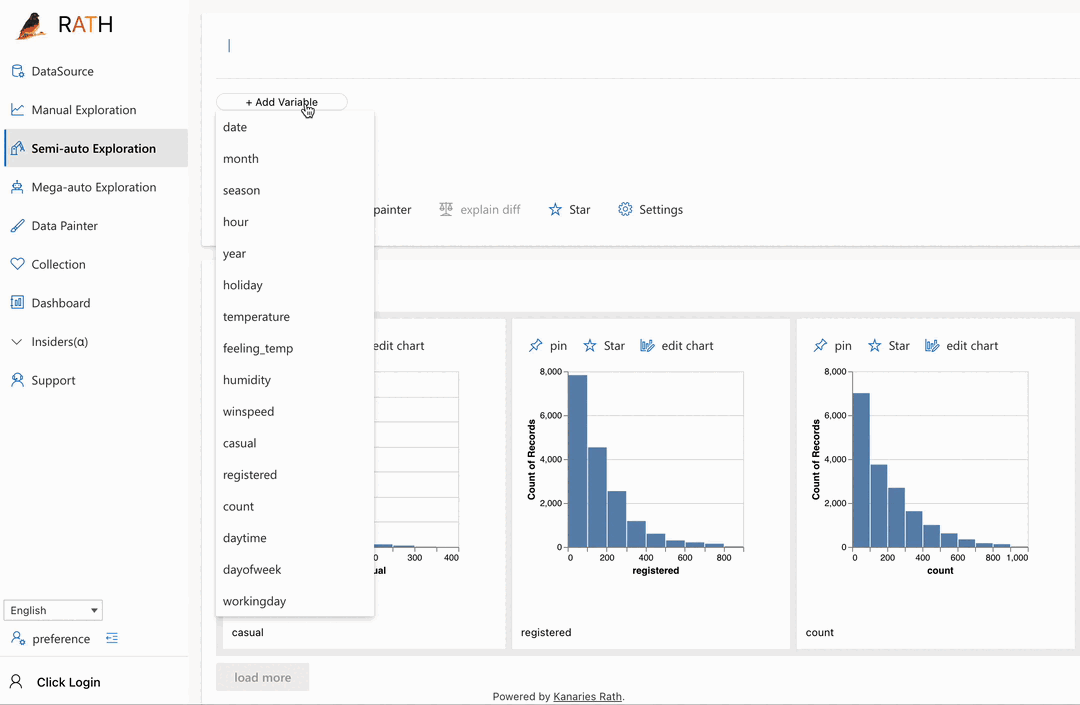Open the Kanaries Rath link
The width and height of the screenshot is (1080, 705).
tap(587, 696)
